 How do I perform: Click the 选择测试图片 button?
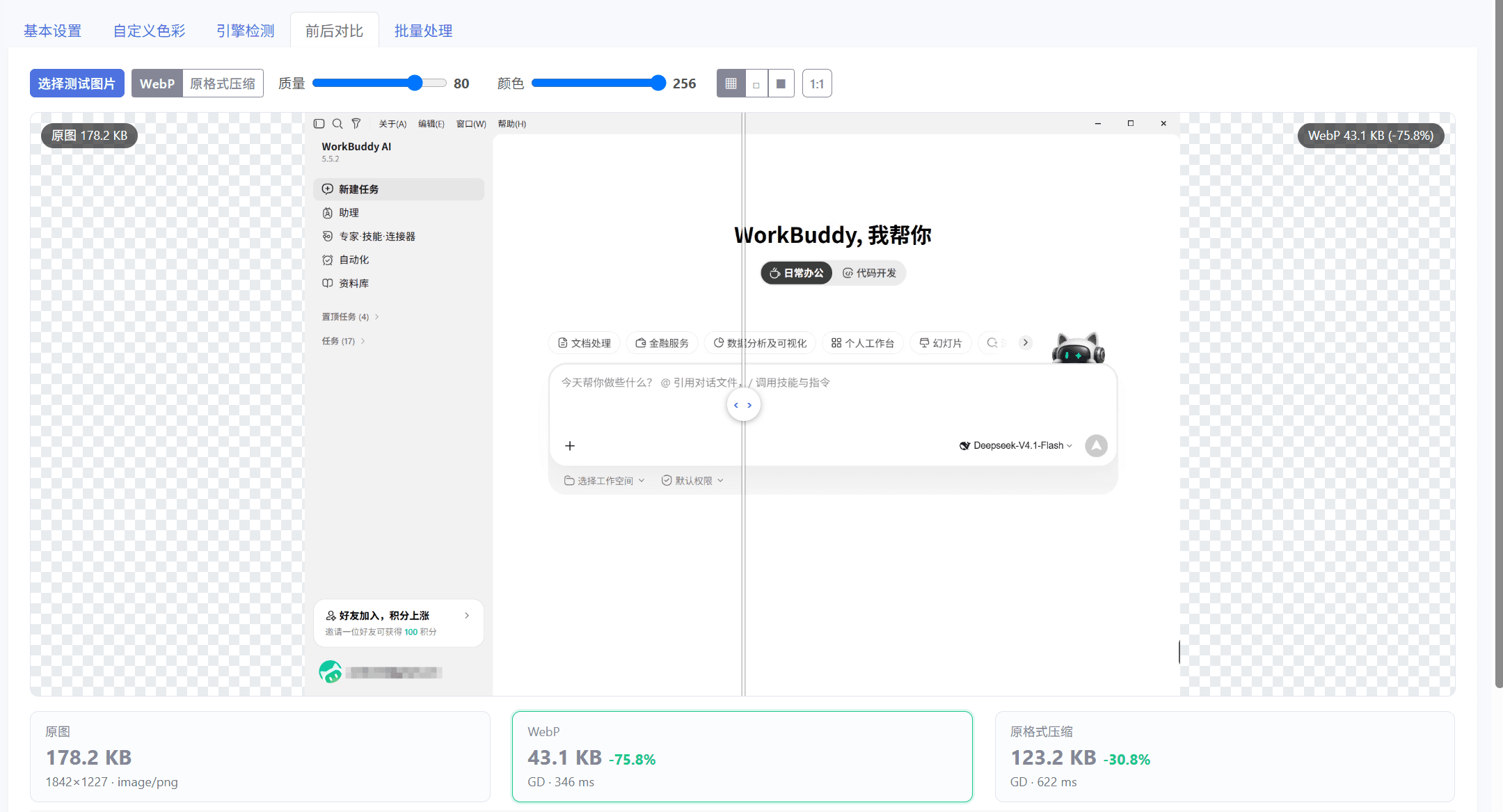tap(77, 83)
